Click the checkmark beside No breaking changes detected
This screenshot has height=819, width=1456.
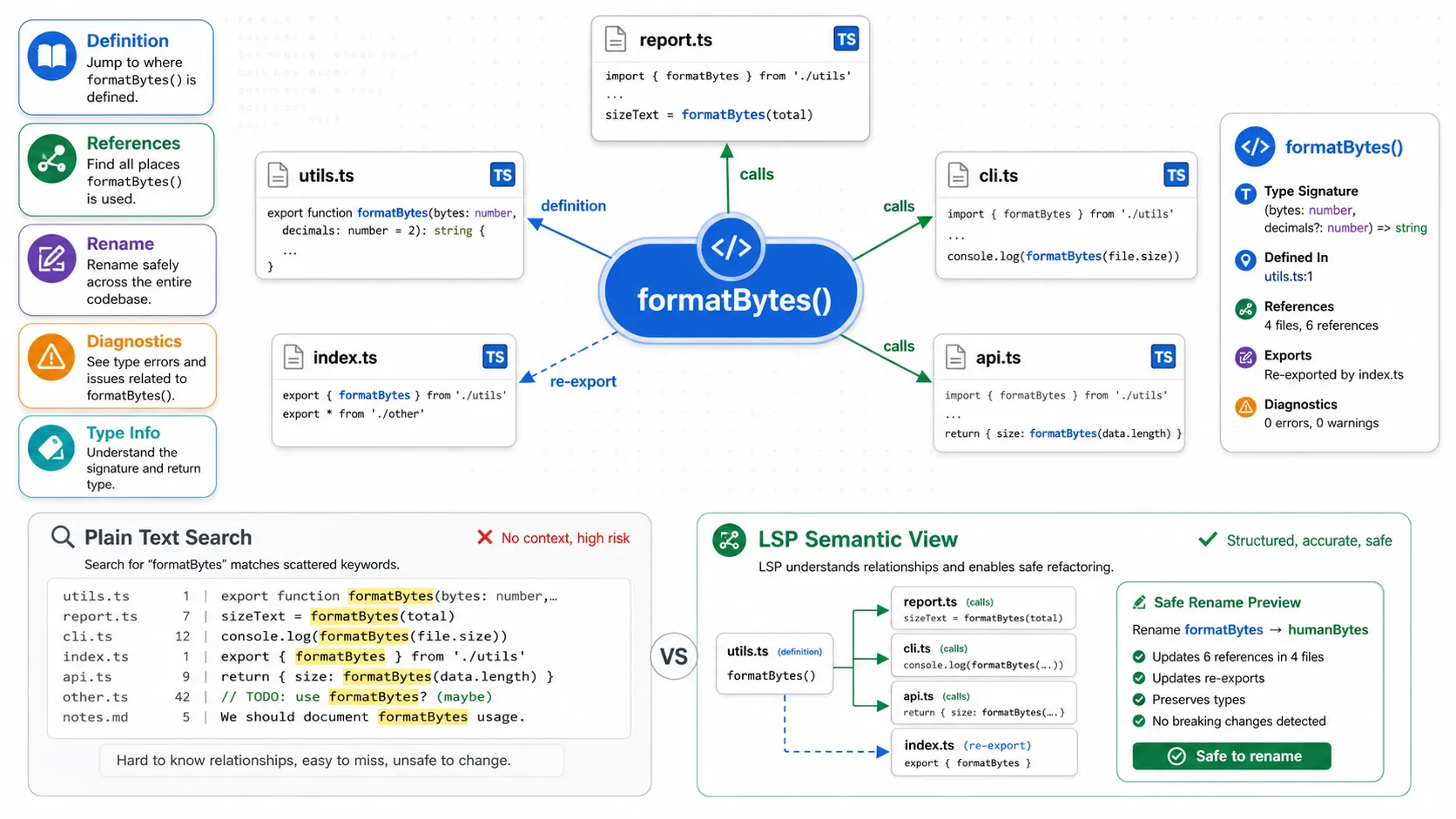coord(1139,721)
